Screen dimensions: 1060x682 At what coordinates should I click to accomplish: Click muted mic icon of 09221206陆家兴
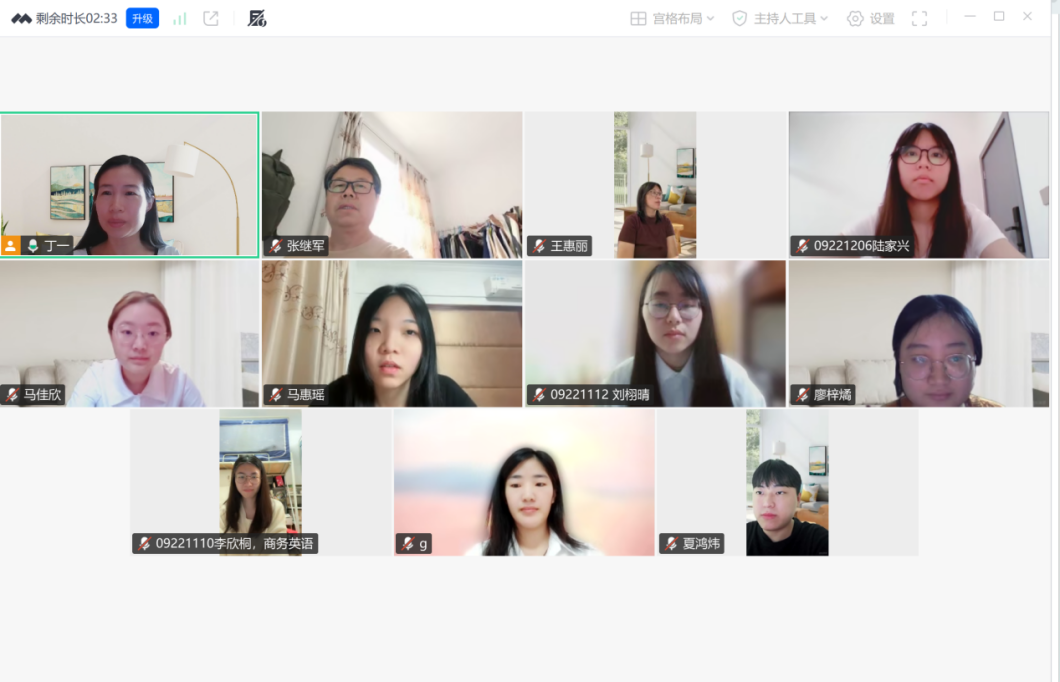pos(802,246)
